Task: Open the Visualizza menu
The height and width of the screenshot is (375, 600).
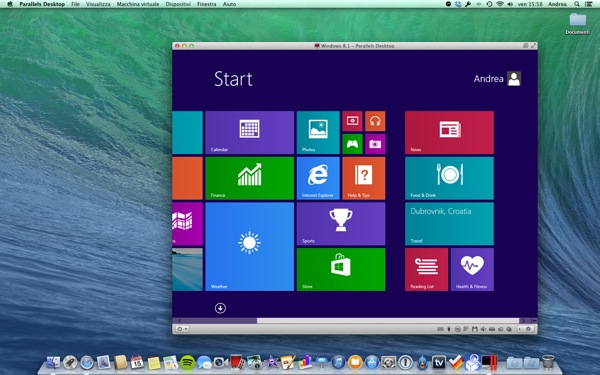Action: click(98, 4)
